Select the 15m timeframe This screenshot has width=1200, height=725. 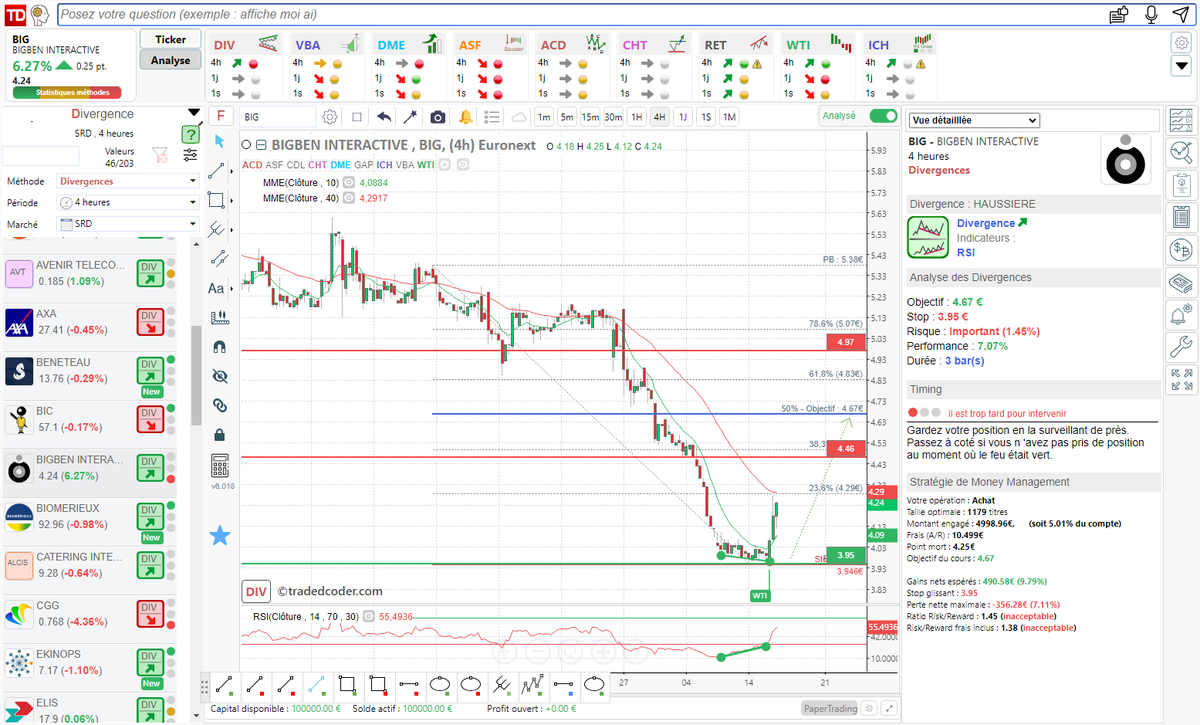click(590, 116)
